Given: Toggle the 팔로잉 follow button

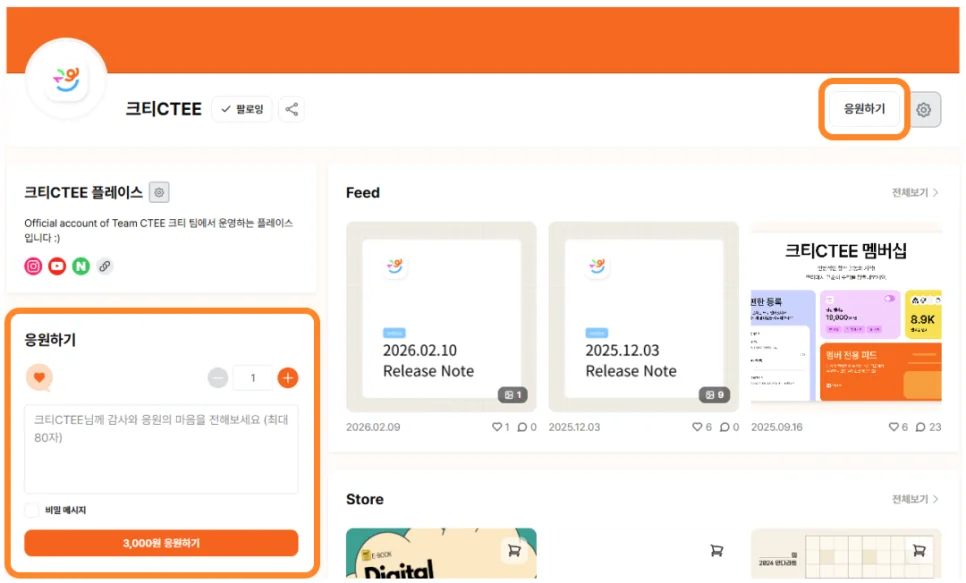Looking at the screenshot, I should 242,109.
